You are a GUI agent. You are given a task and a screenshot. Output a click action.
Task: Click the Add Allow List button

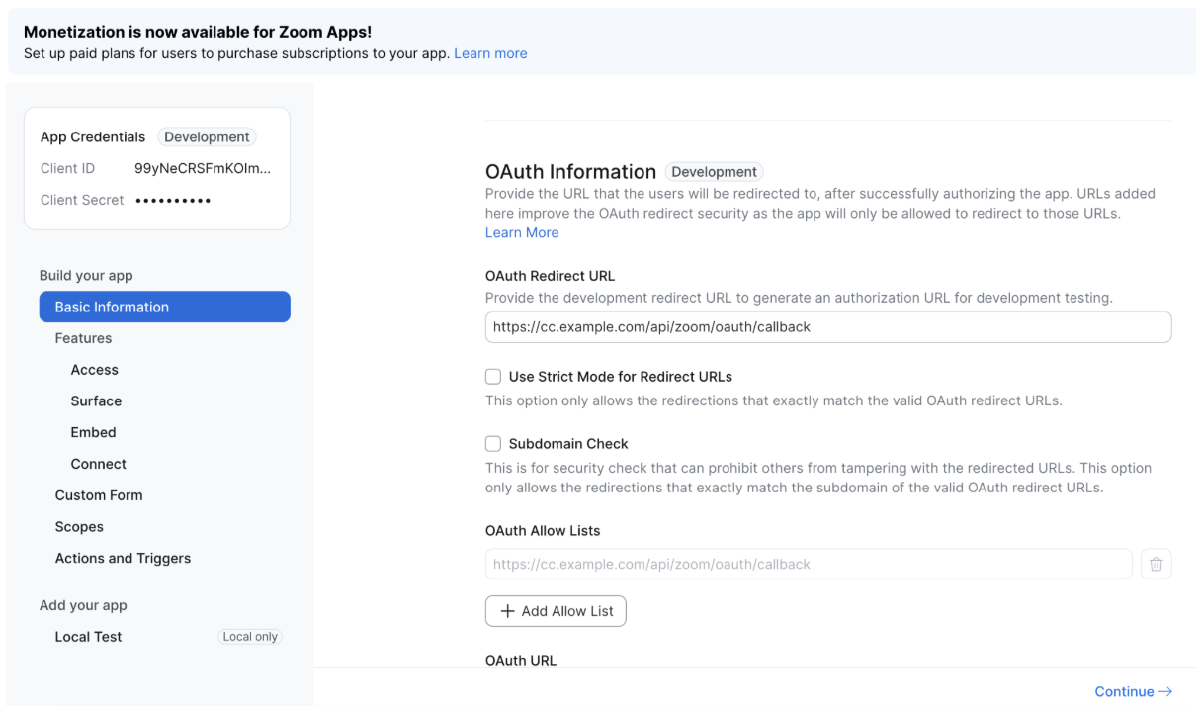[556, 611]
